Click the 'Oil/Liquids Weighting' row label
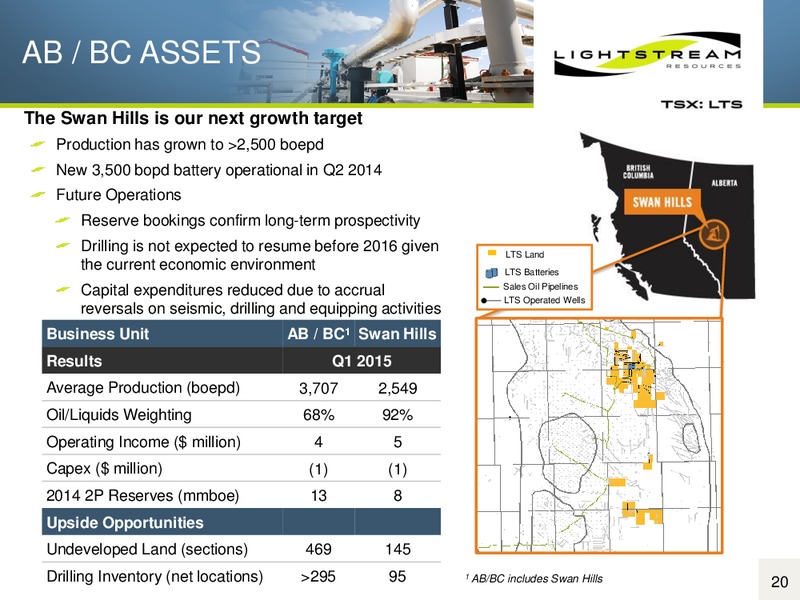800x600 pixels. click(119, 415)
